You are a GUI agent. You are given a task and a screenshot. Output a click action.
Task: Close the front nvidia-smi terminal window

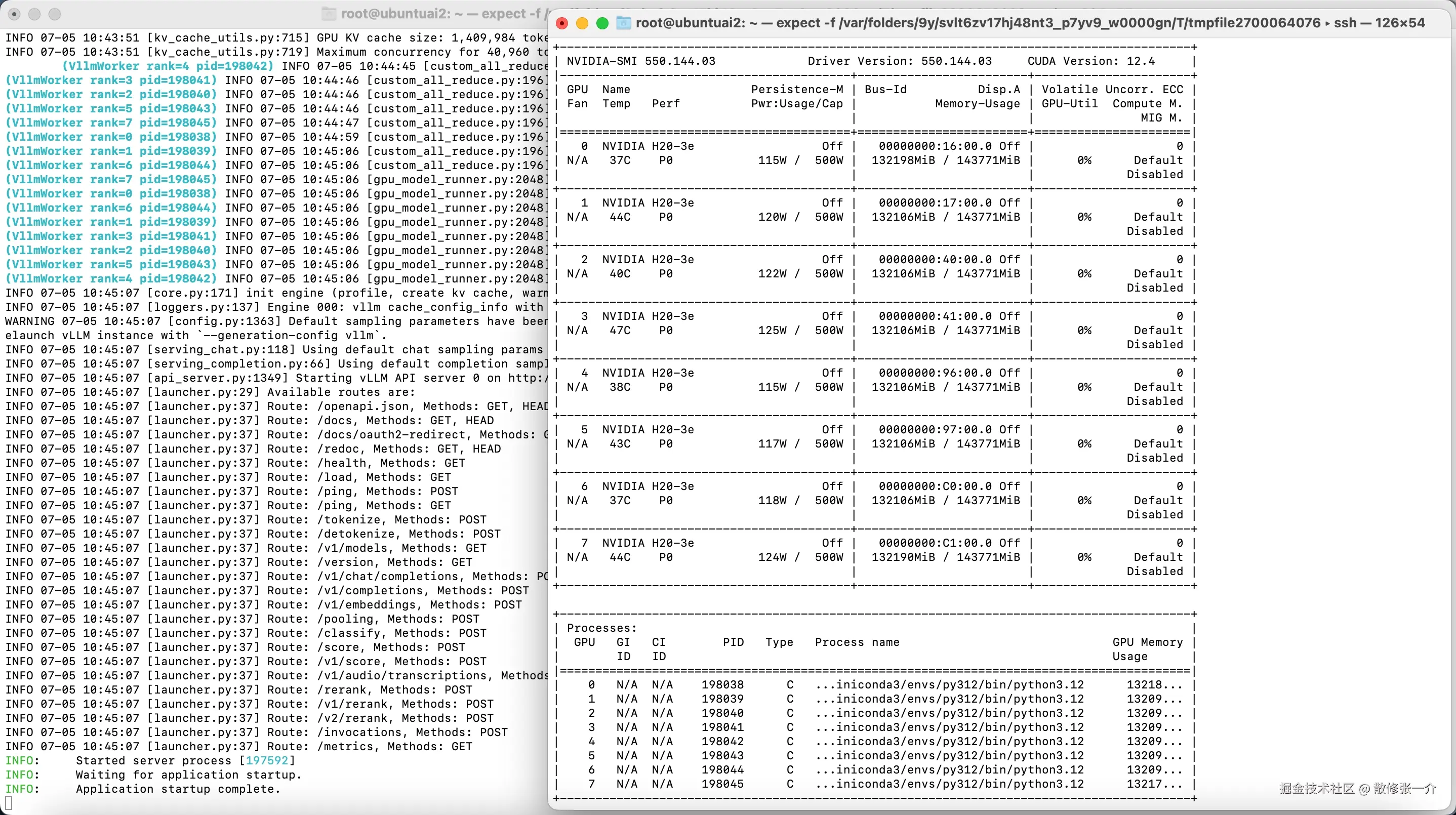[x=561, y=23]
